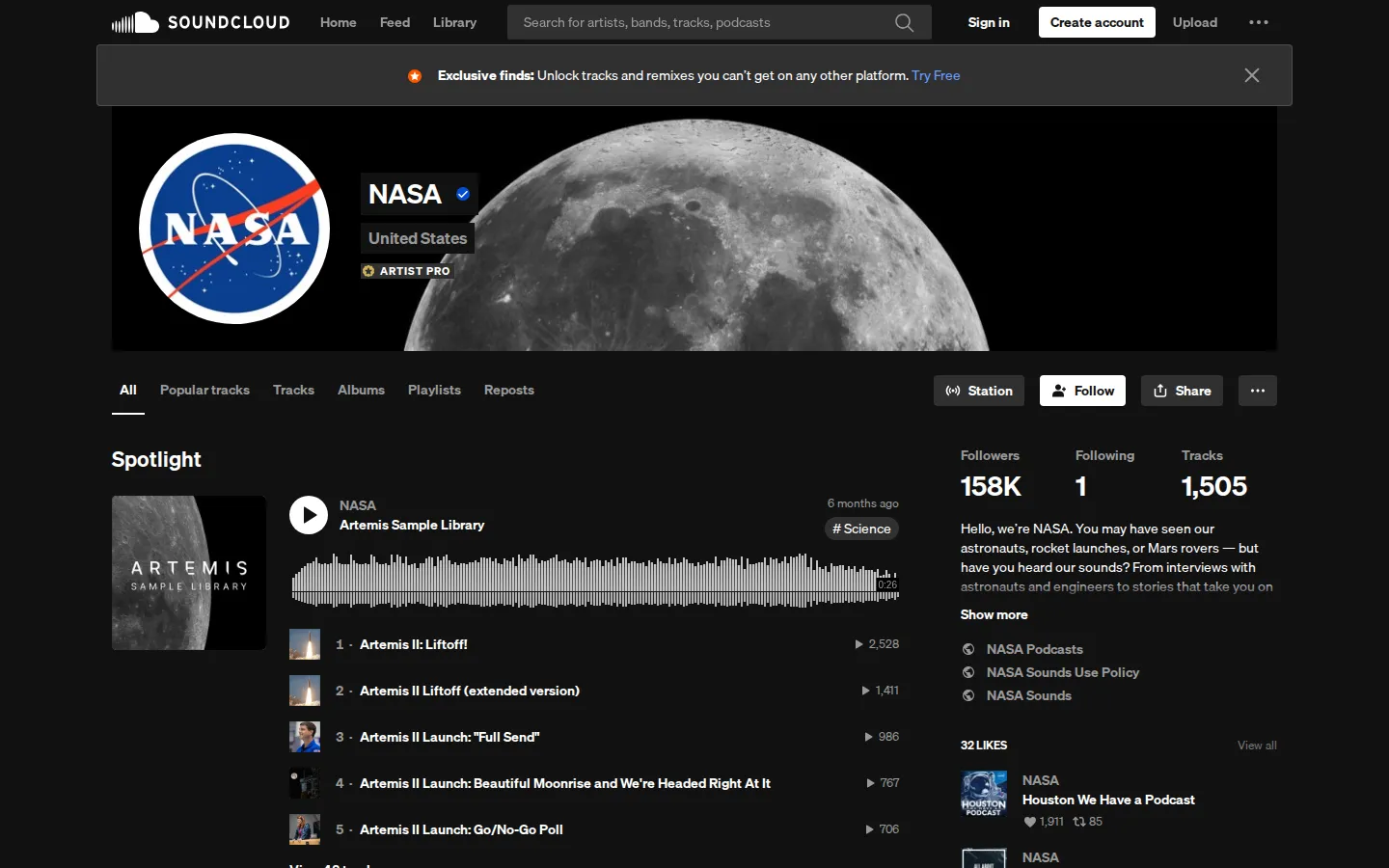
Task: Open NASA Sounds link
Action: click(x=1029, y=695)
